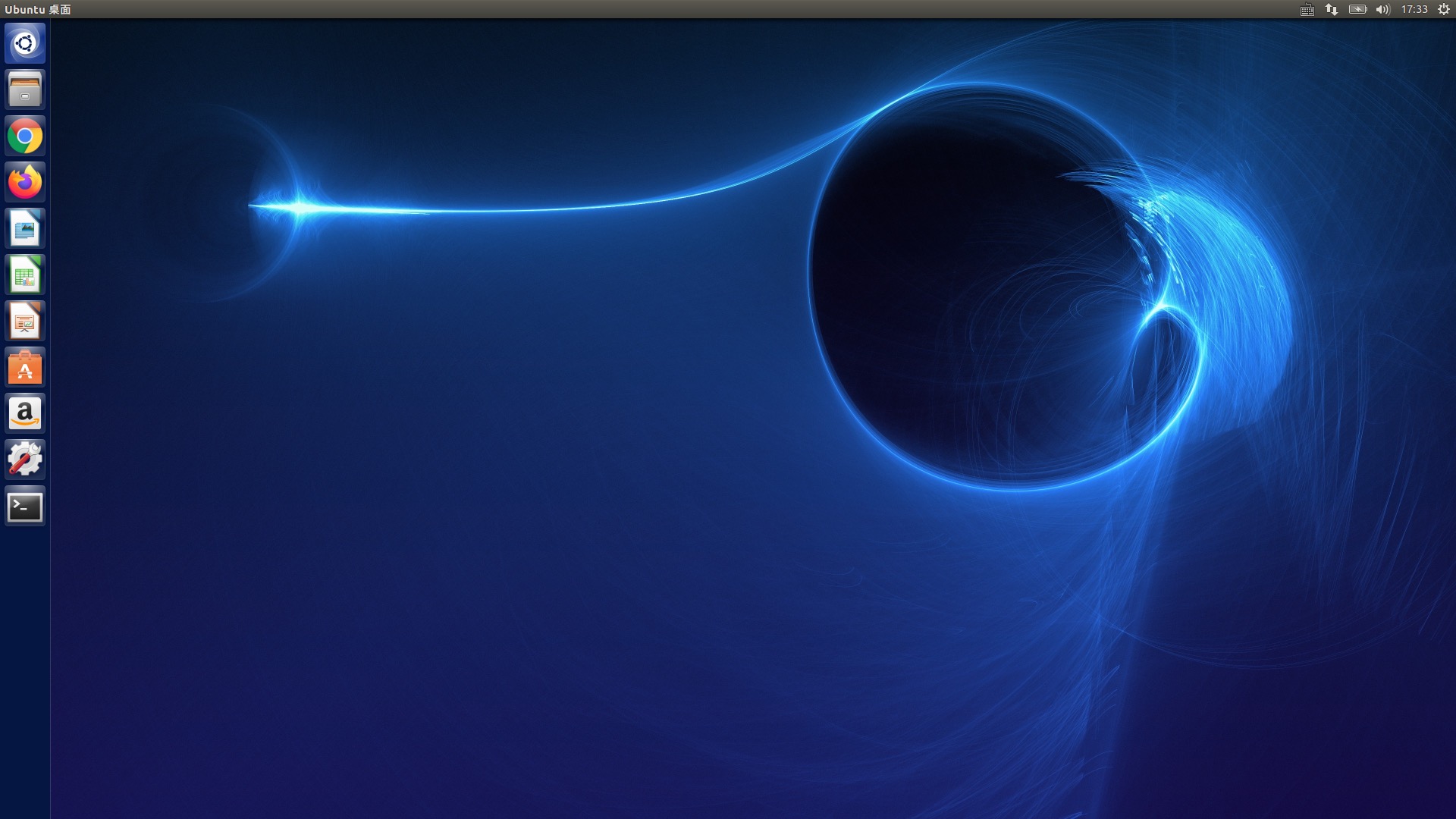1456x819 pixels.
Task: Open Google Chrome from the launcher
Action: (25, 136)
